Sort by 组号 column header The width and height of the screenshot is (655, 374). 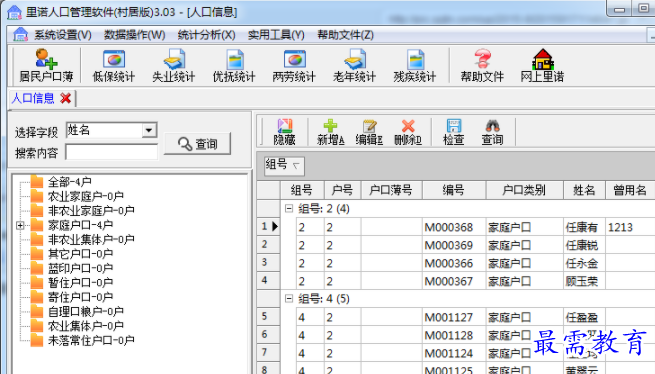(x=302, y=190)
